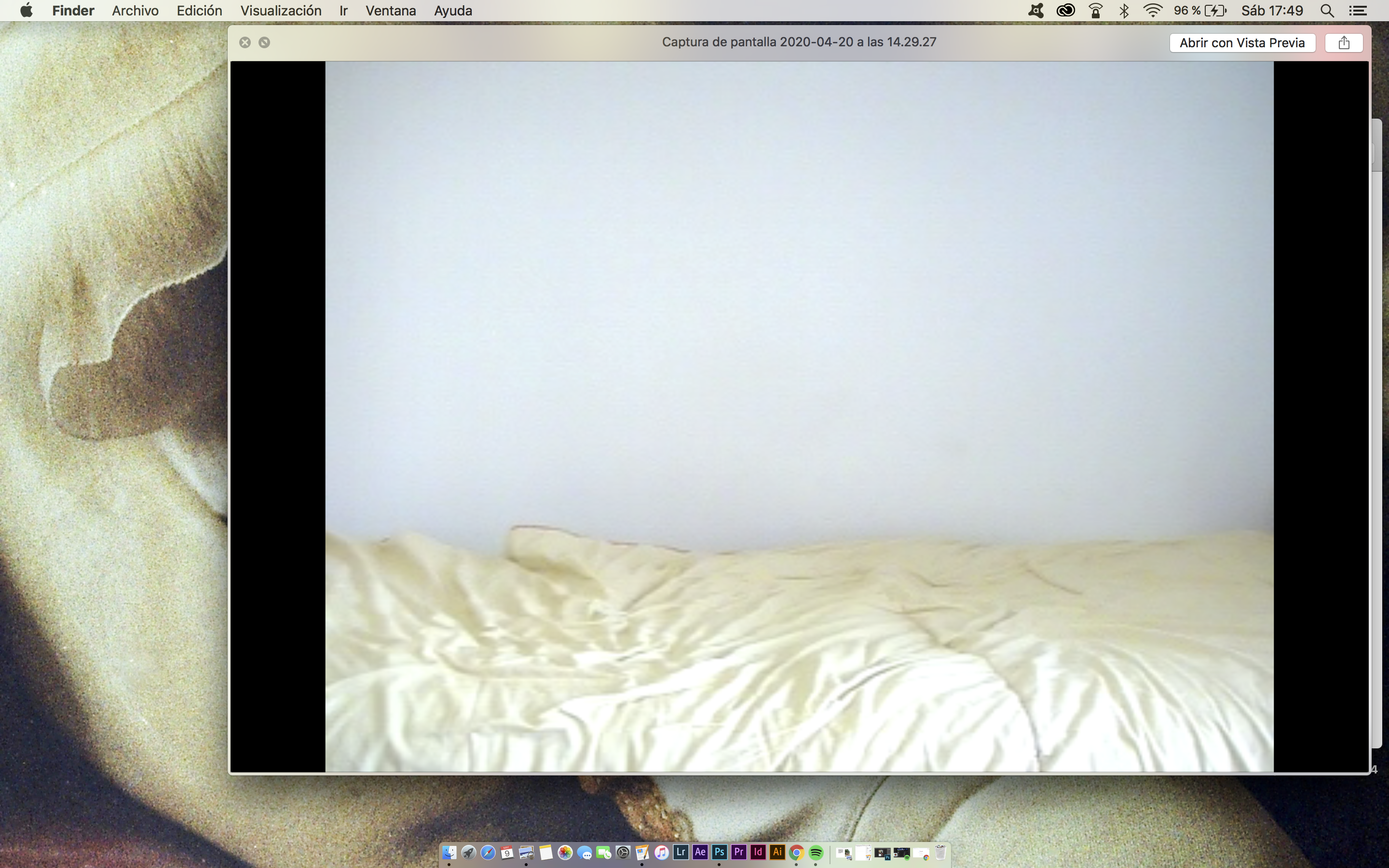Open Spotify from the dock
Viewport: 1389px width, 868px height.
[816, 853]
